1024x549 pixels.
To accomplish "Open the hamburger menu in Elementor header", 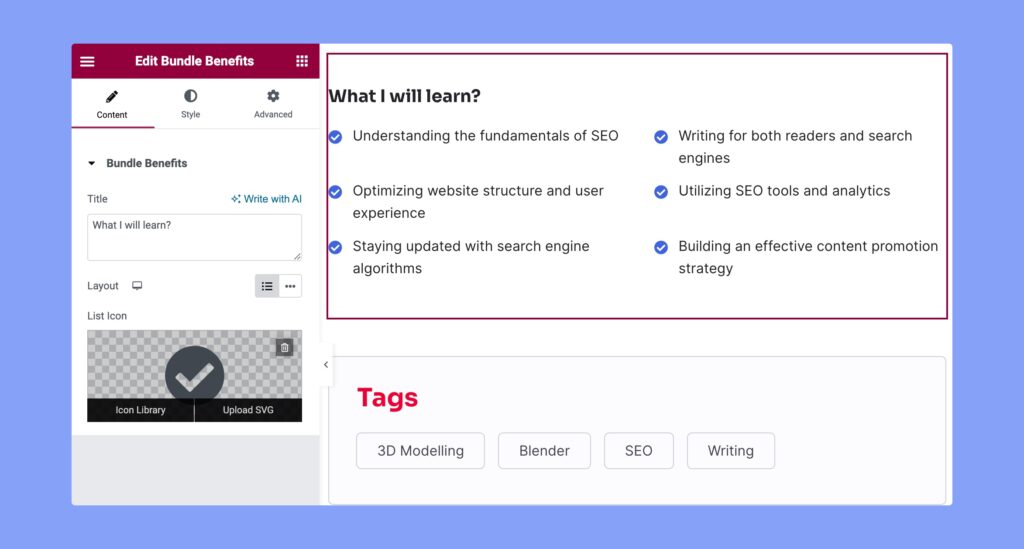I will point(88,61).
